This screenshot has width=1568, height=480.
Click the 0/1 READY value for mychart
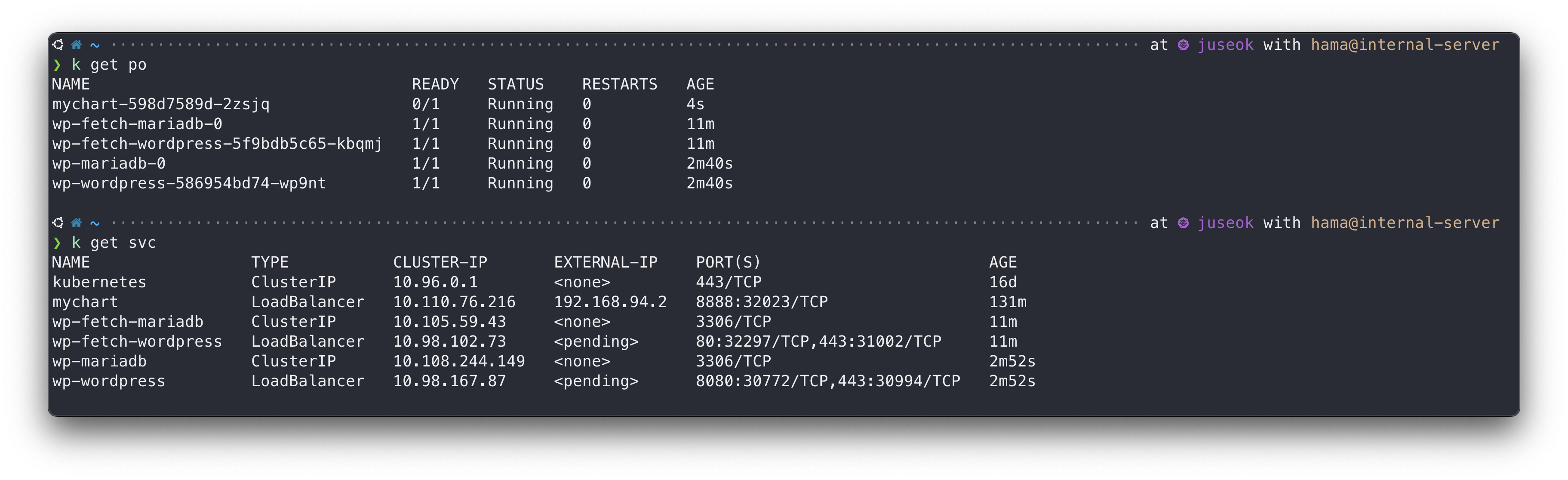pyautogui.click(x=425, y=104)
